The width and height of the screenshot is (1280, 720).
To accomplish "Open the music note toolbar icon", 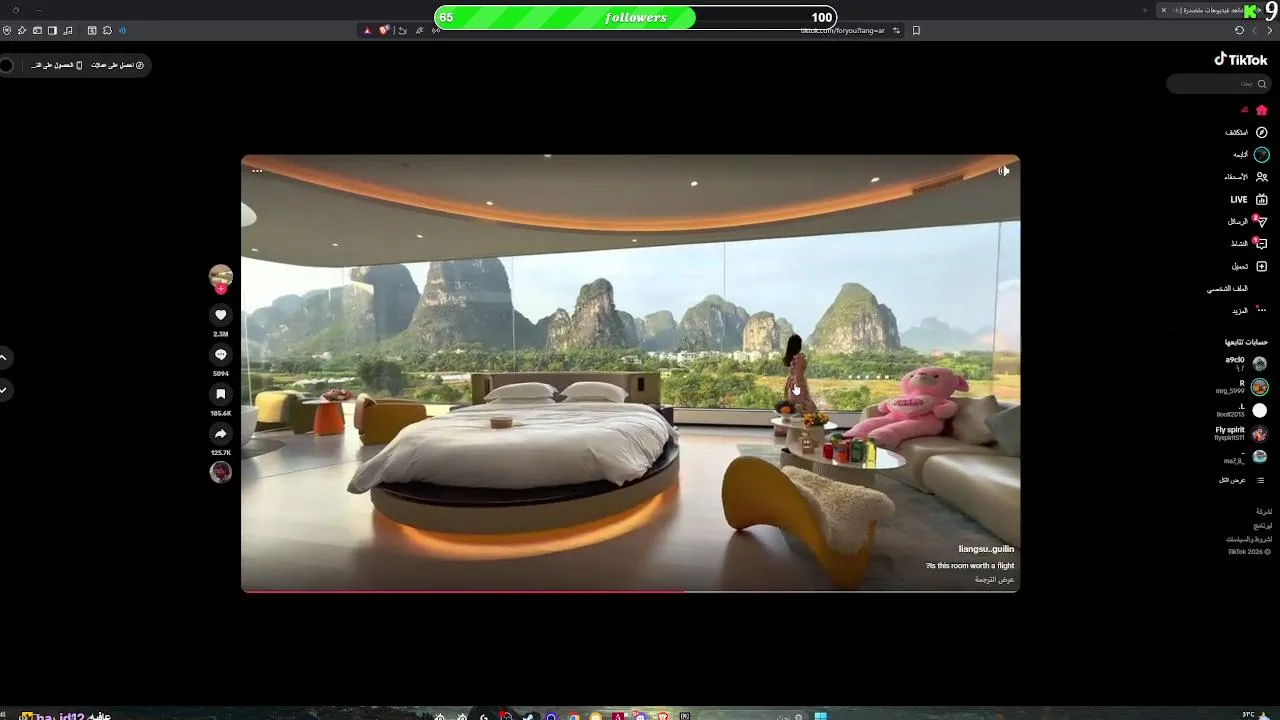I will pos(67,31).
